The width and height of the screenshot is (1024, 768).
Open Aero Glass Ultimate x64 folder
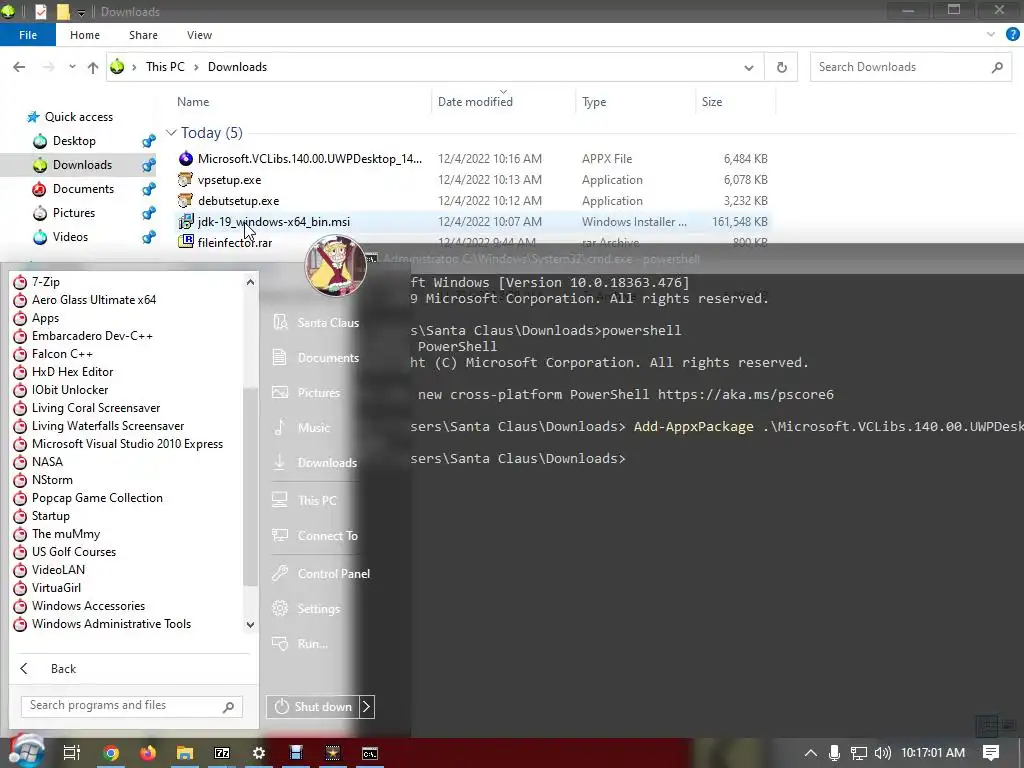point(85,300)
